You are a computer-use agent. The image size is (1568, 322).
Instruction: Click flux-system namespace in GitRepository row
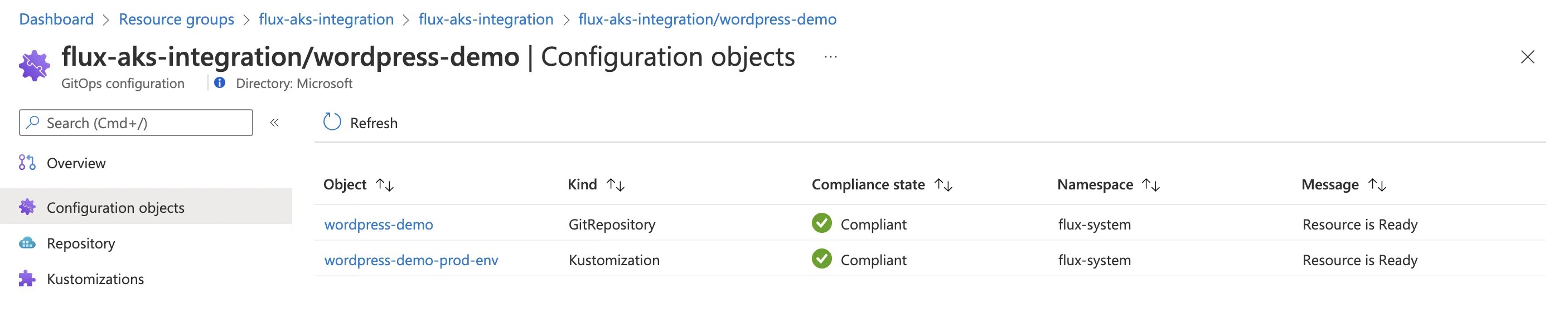[1095, 225]
